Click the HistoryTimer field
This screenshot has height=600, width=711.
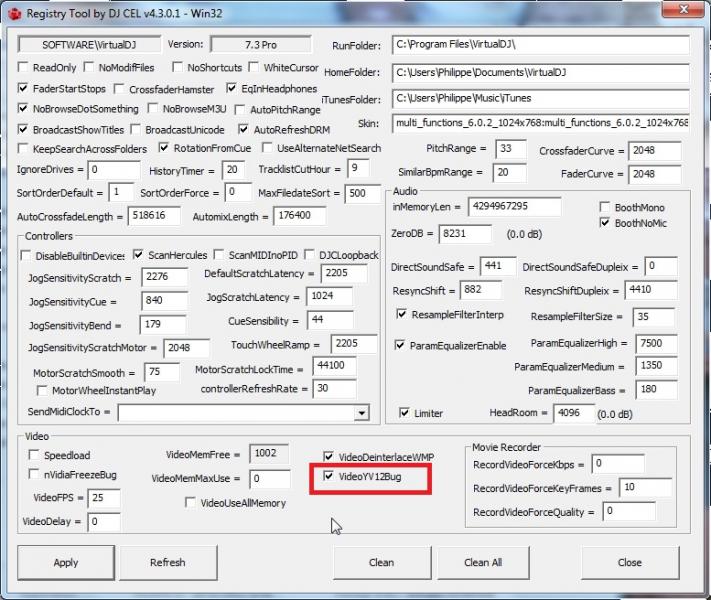tap(233, 170)
